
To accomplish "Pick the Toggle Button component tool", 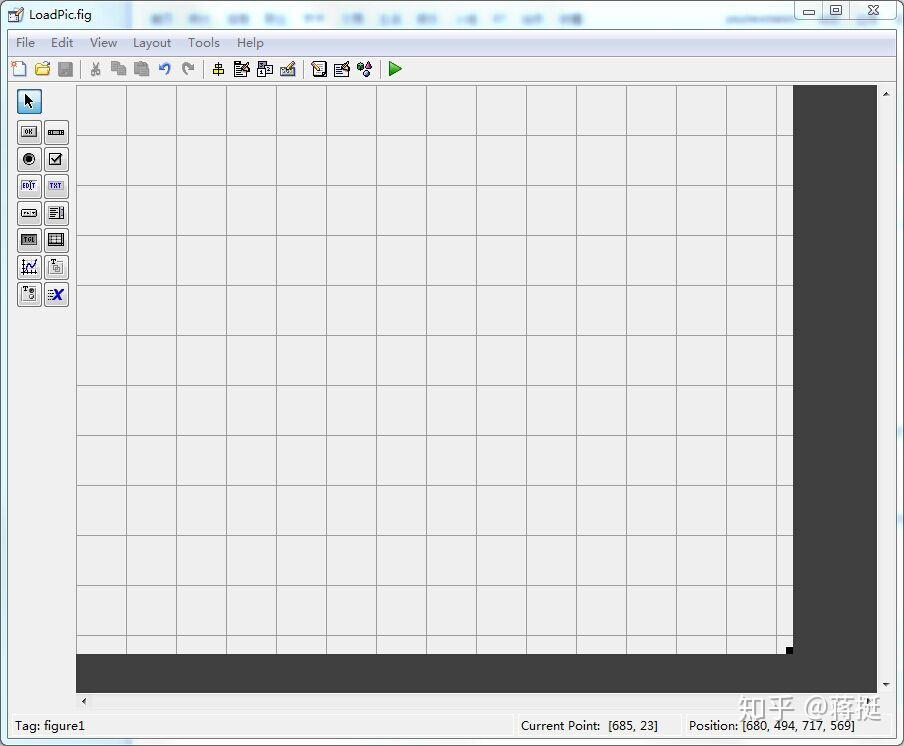I will tap(28, 240).
